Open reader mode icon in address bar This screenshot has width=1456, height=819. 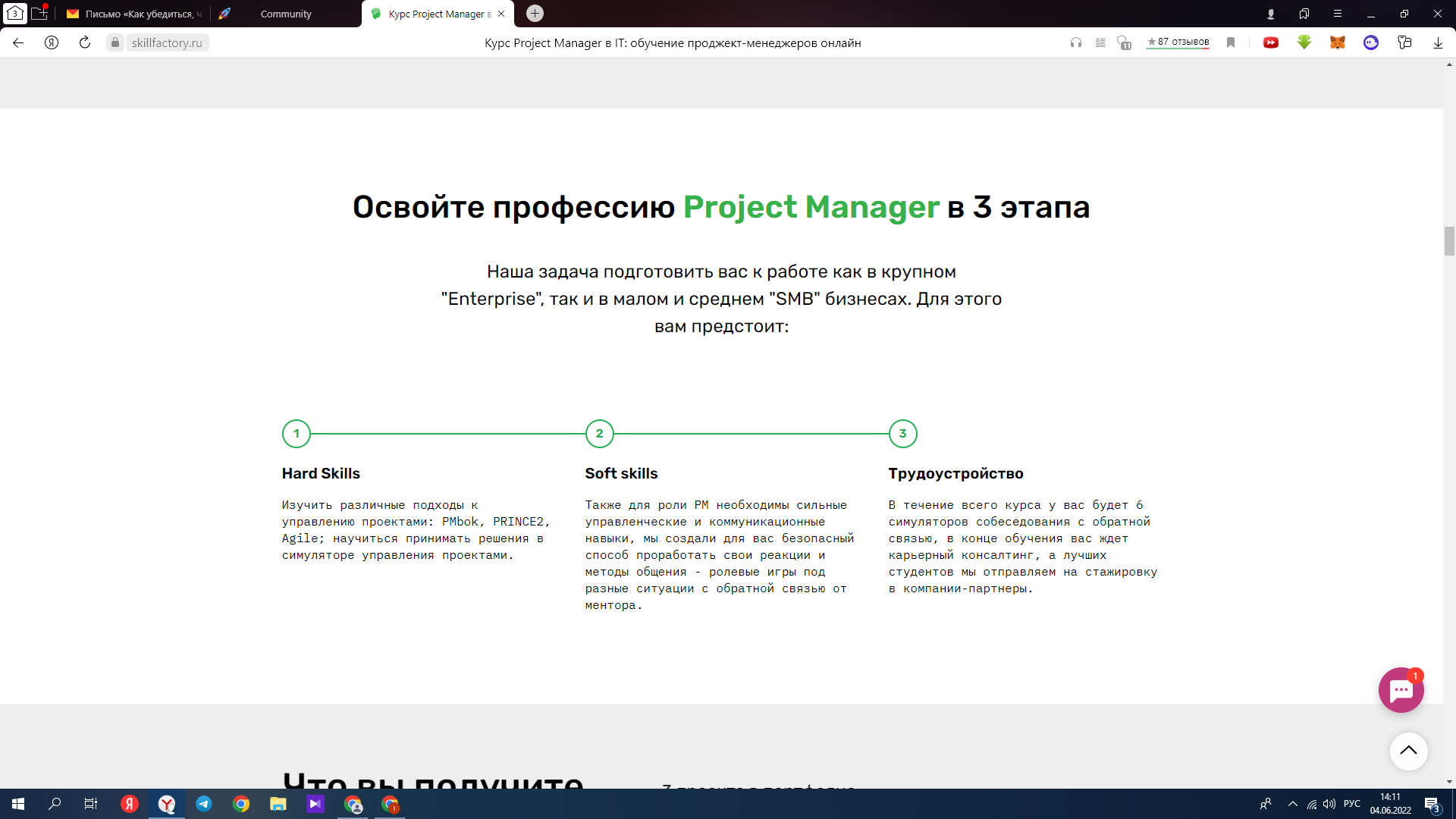(x=1100, y=42)
